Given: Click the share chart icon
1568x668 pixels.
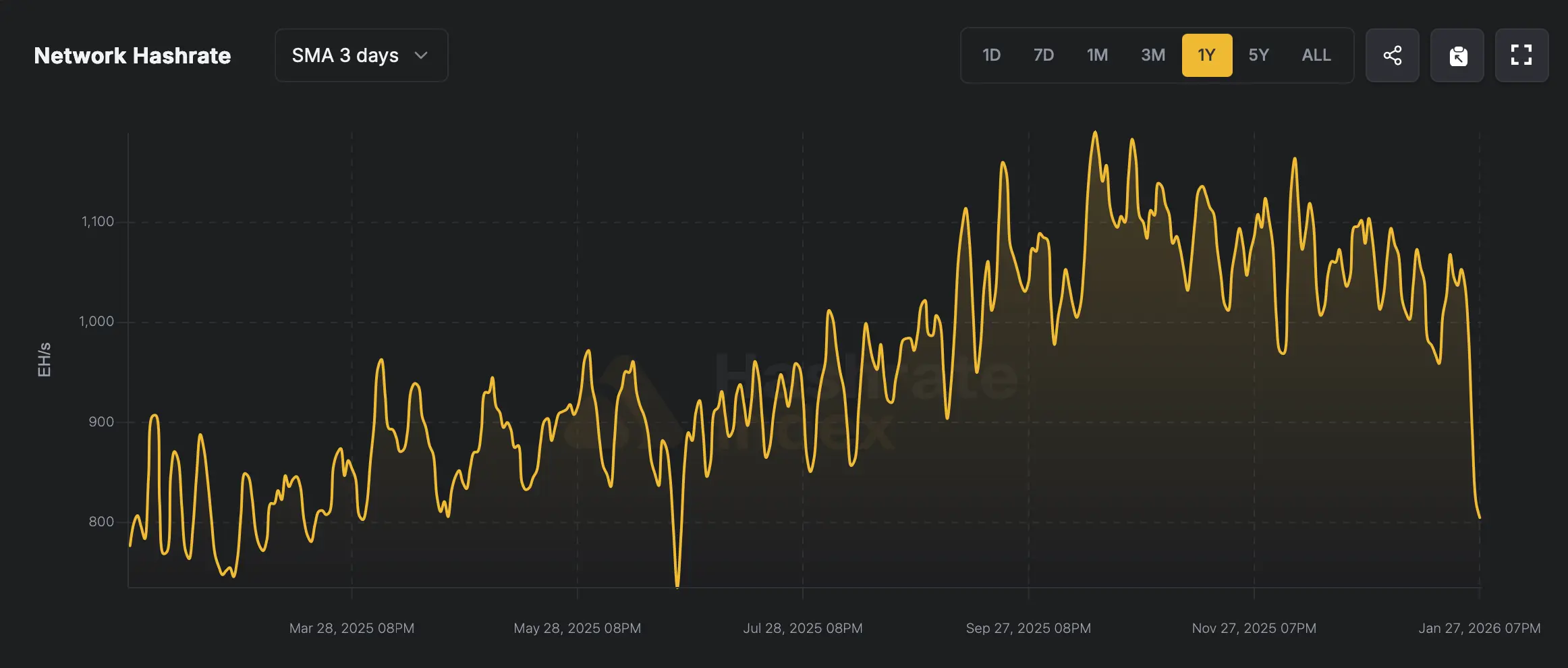Looking at the screenshot, I should pos(1392,55).
